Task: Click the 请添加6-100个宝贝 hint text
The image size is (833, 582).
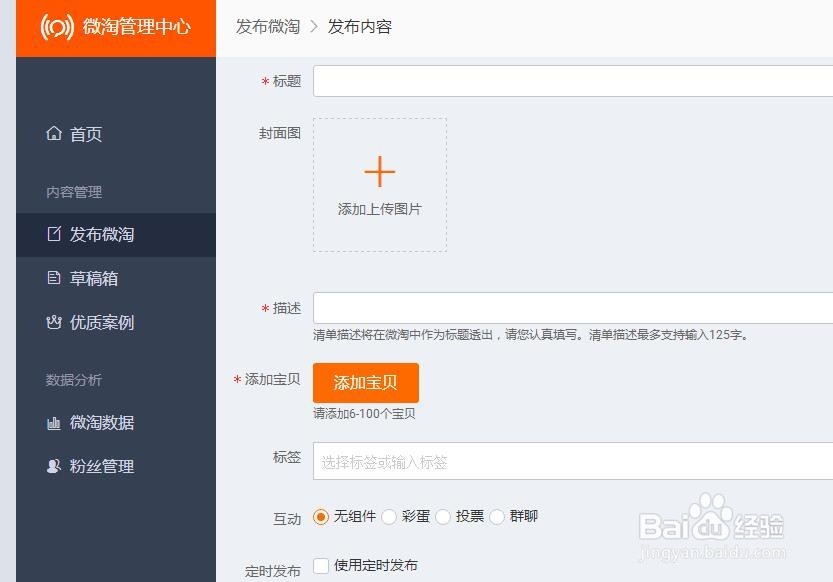Action: [x=364, y=414]
